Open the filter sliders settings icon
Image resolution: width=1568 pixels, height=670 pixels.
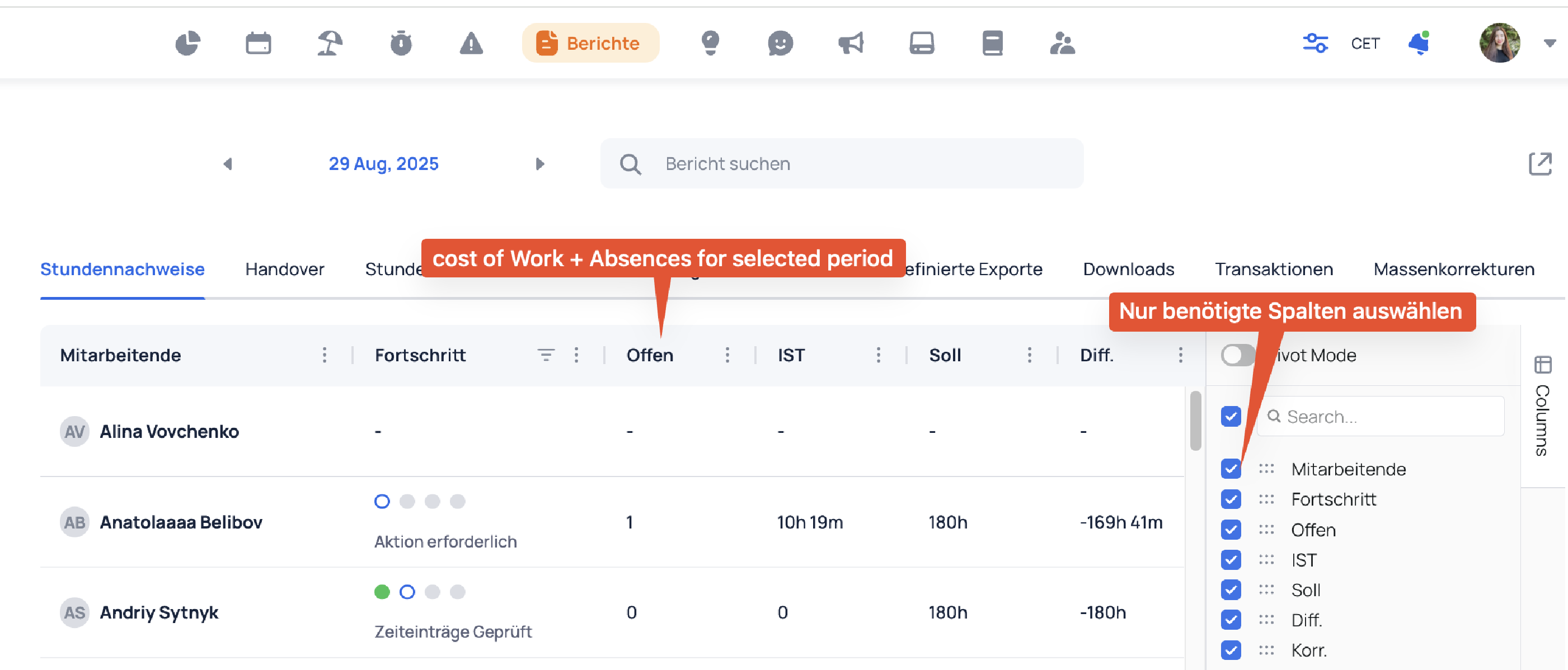[x=1315, y=43]
